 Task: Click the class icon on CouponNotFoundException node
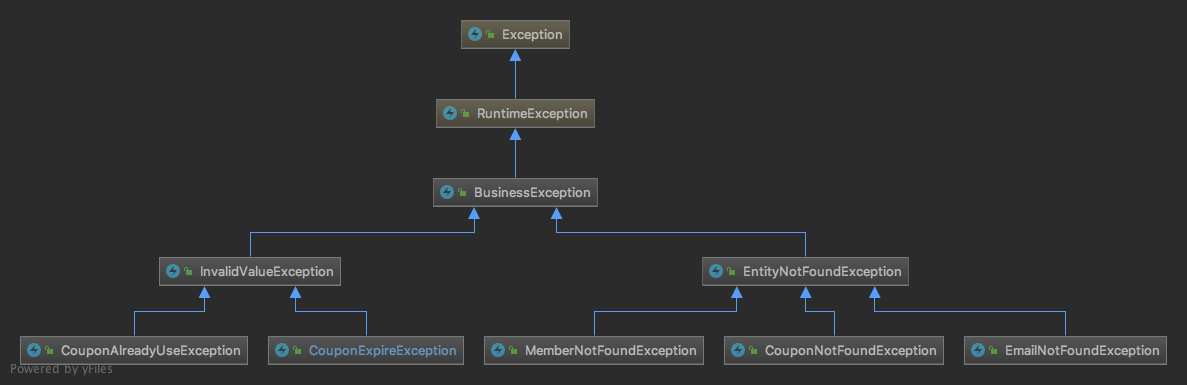(738, 350)
